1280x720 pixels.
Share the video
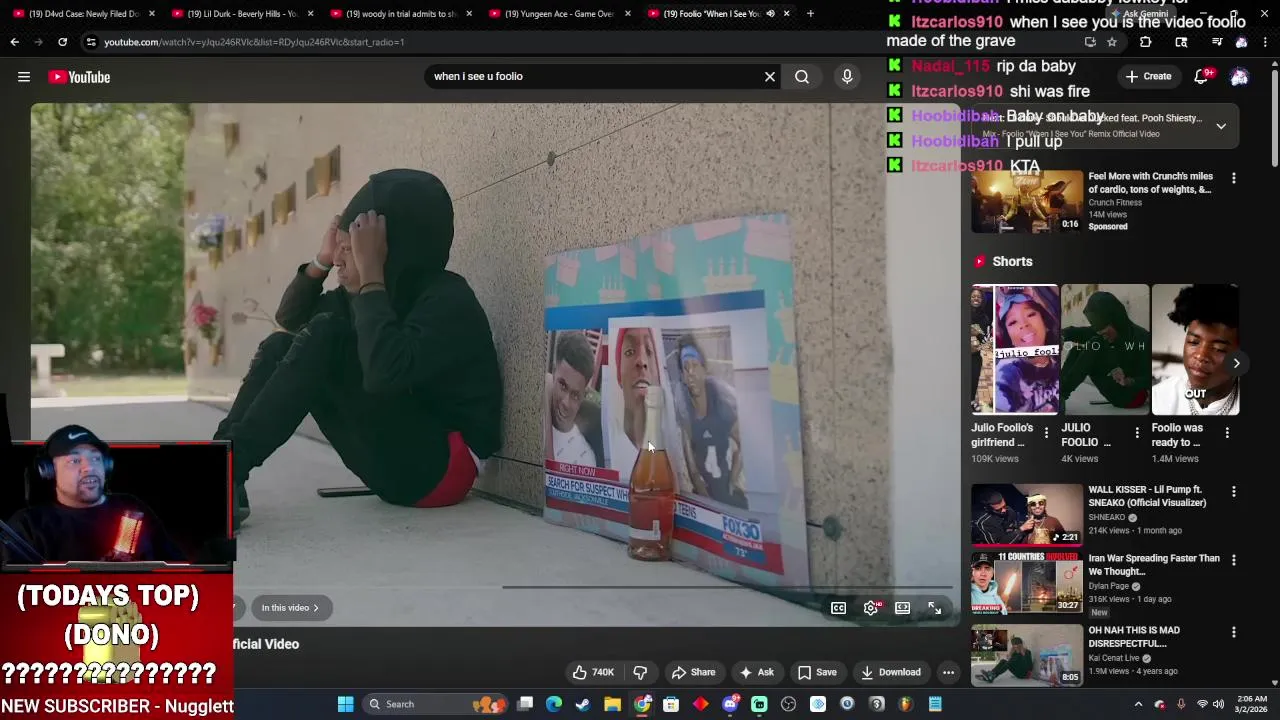[693, 672]
